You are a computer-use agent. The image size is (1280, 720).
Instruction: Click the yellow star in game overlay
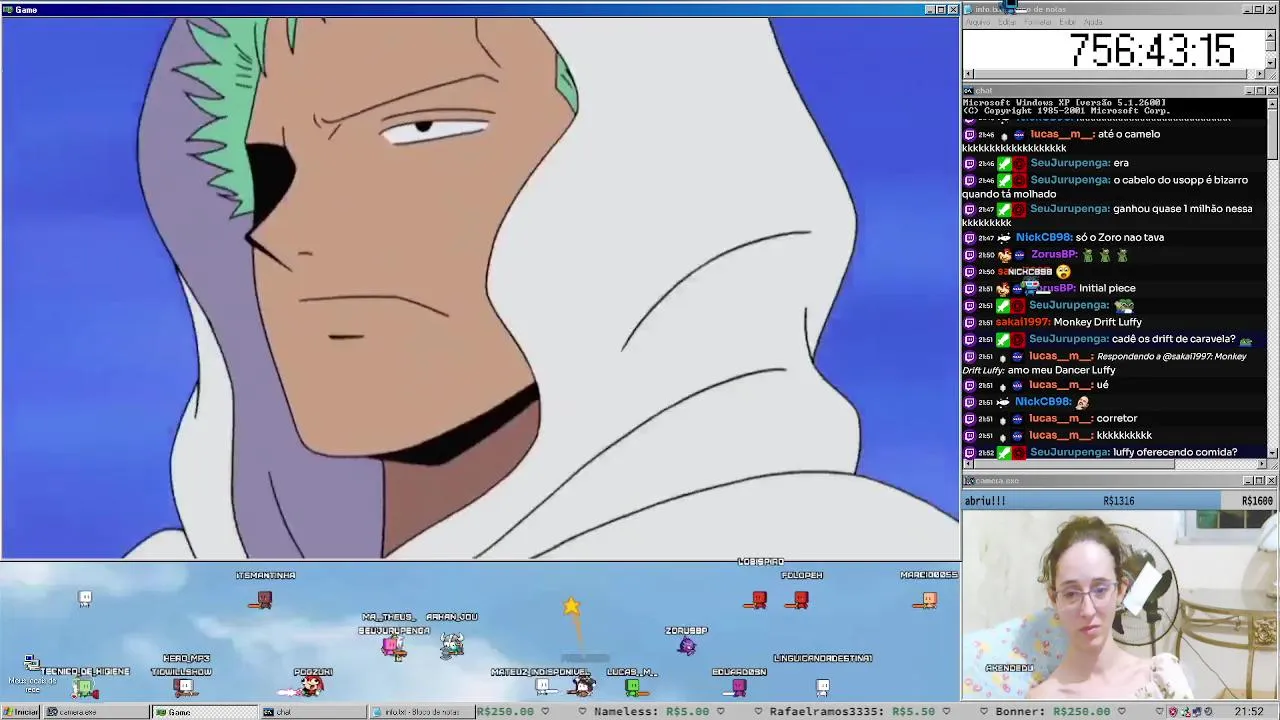[x=571, y=606]
